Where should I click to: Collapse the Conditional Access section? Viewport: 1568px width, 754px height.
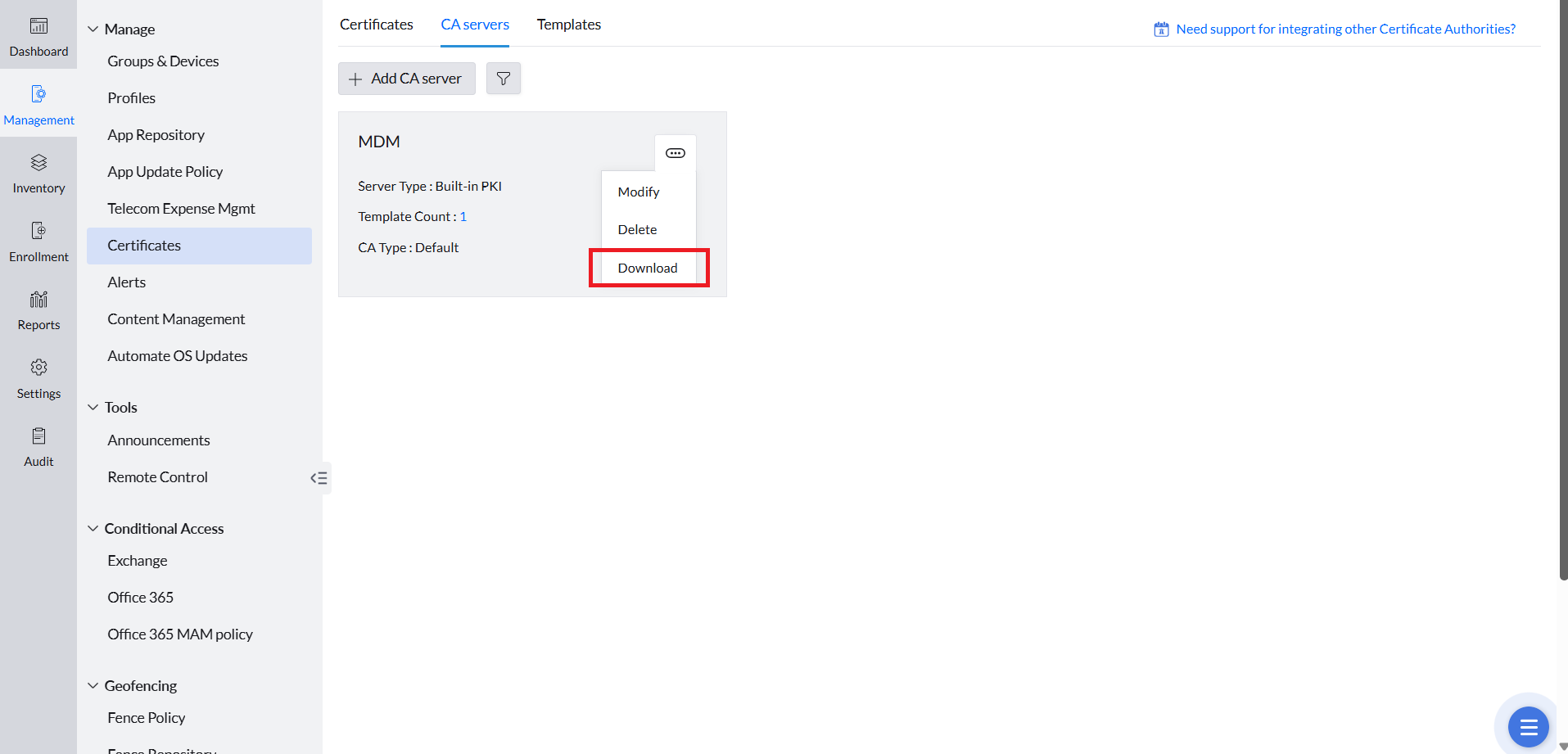coord(92,528)
